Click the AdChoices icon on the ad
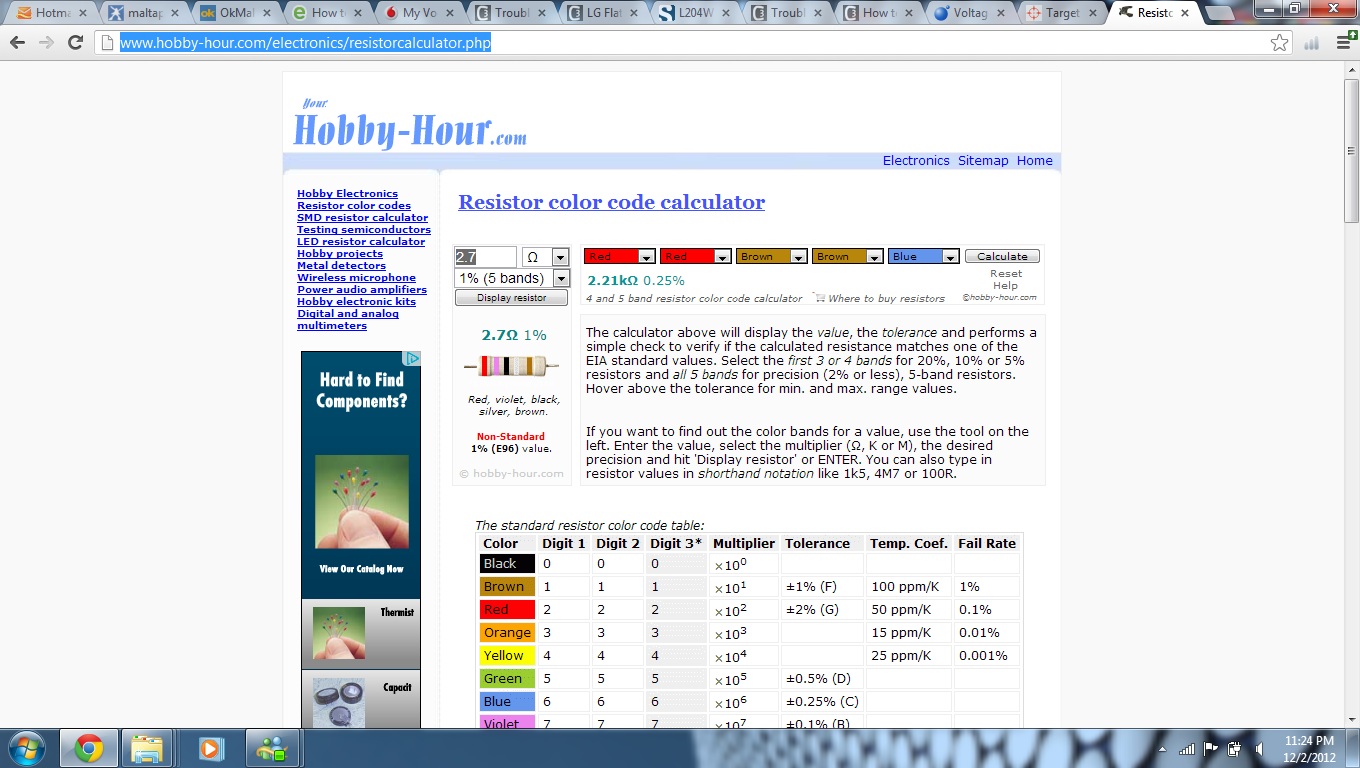 411,358
